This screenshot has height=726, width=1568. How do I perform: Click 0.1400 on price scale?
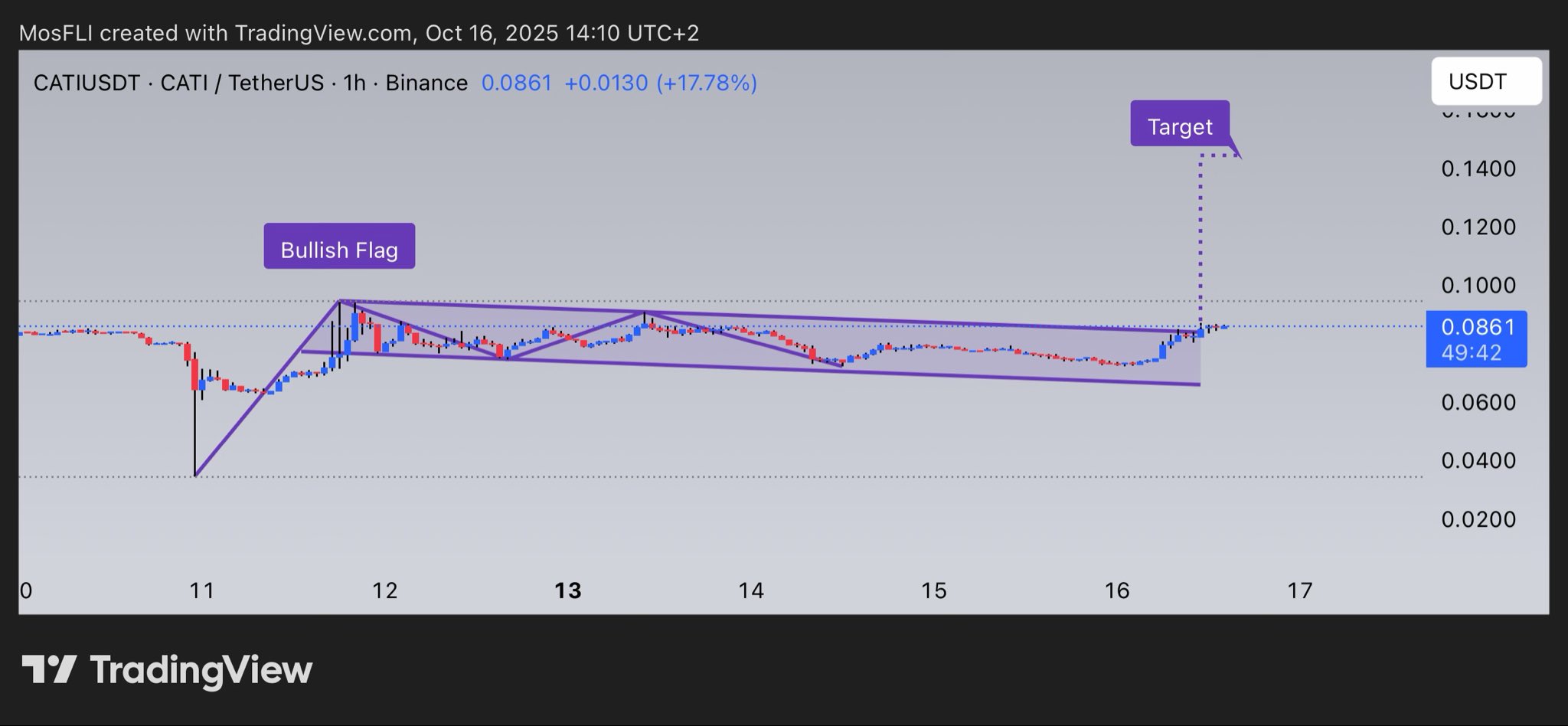tap(1478, 168)
